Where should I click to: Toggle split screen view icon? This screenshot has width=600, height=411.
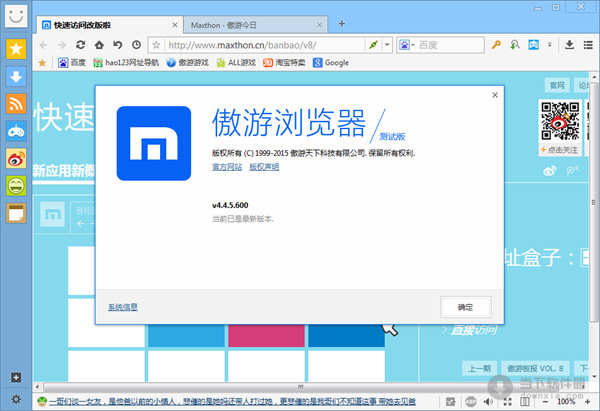click(525, 401)
